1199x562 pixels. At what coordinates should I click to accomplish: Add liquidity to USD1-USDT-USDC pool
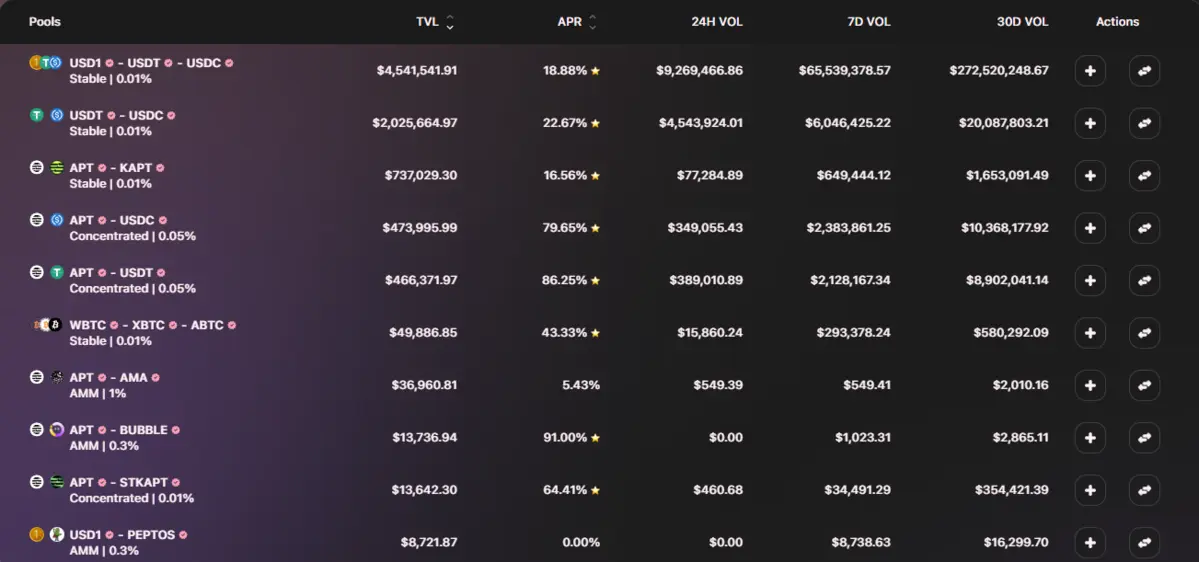coord(1090,71)
